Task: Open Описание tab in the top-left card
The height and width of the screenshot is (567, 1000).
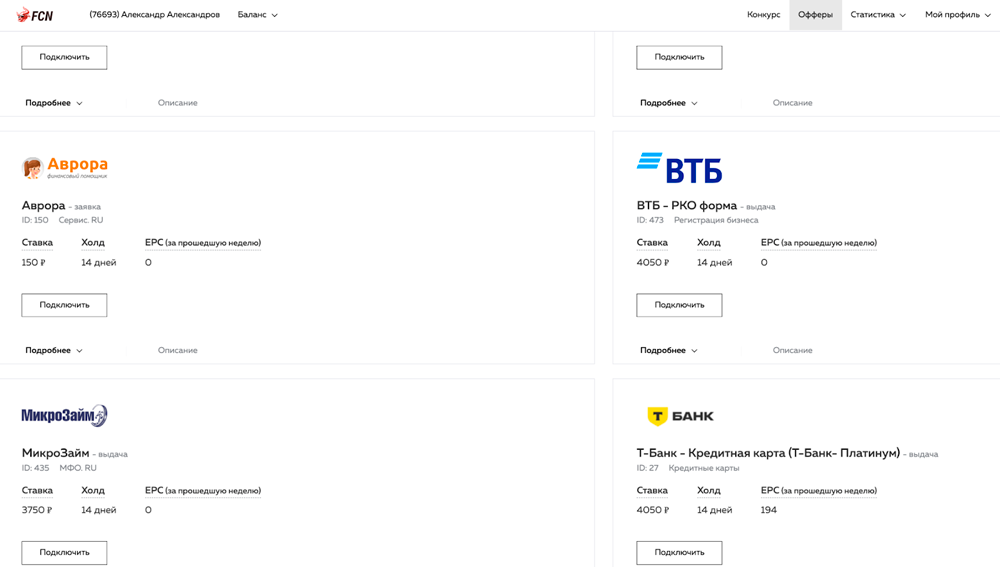Action: (x=177, y=103)
